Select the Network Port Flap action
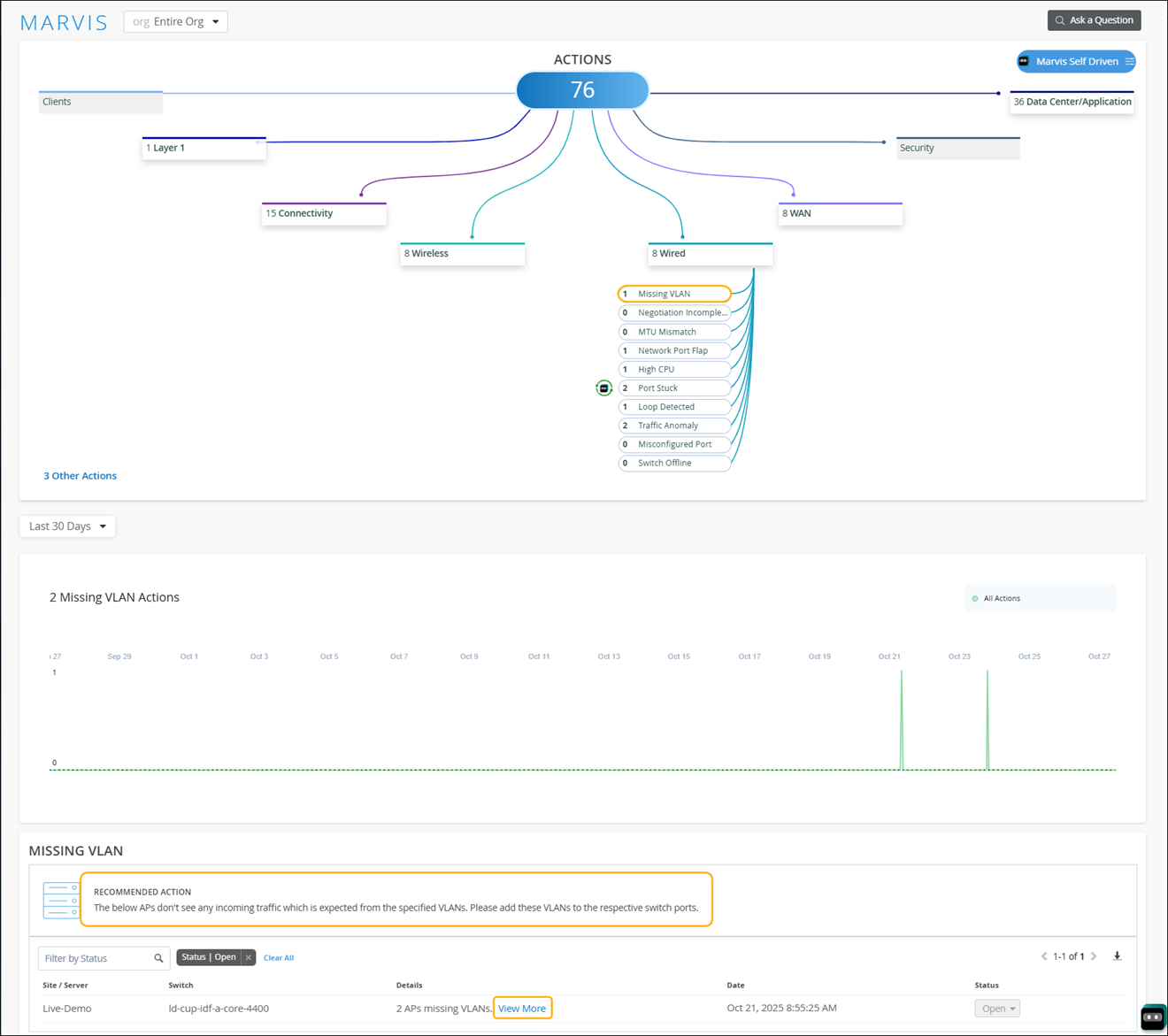This screenshot has height=1036, width=1168. [x=674, y=350]
